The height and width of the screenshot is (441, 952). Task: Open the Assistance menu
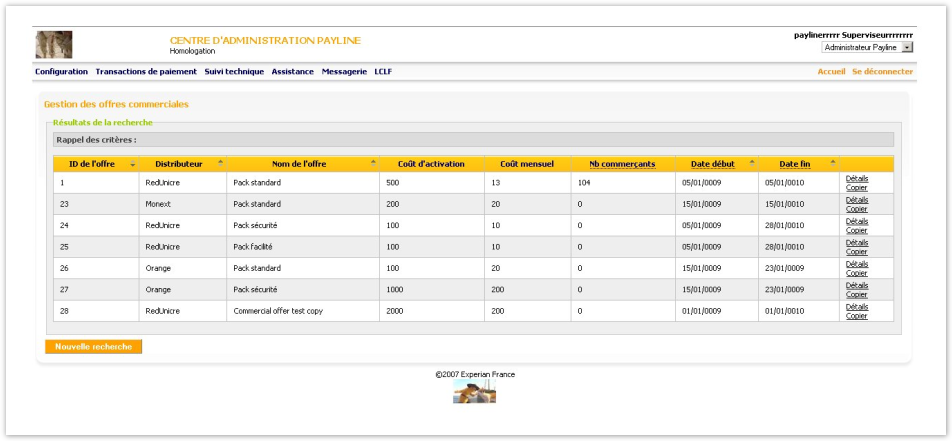click(x=293, y=72)
